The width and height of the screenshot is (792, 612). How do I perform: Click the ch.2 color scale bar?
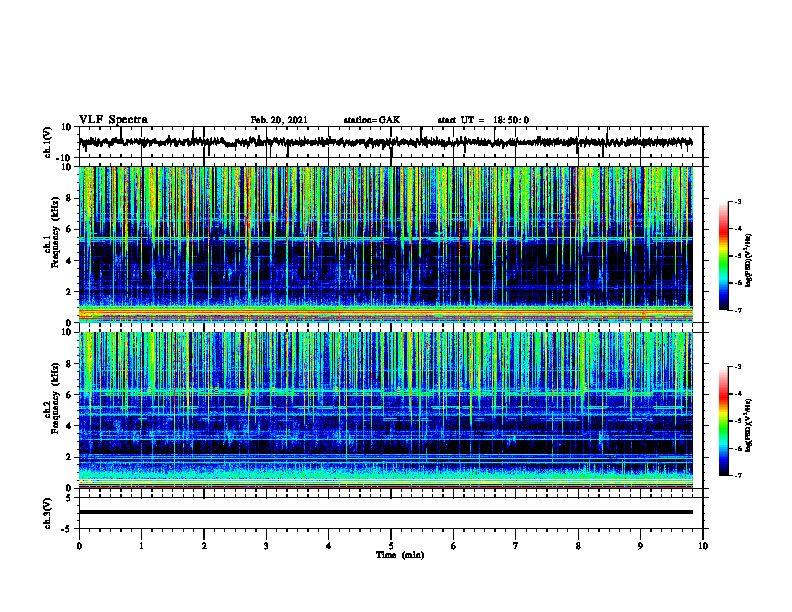click(x=723, y=421)
